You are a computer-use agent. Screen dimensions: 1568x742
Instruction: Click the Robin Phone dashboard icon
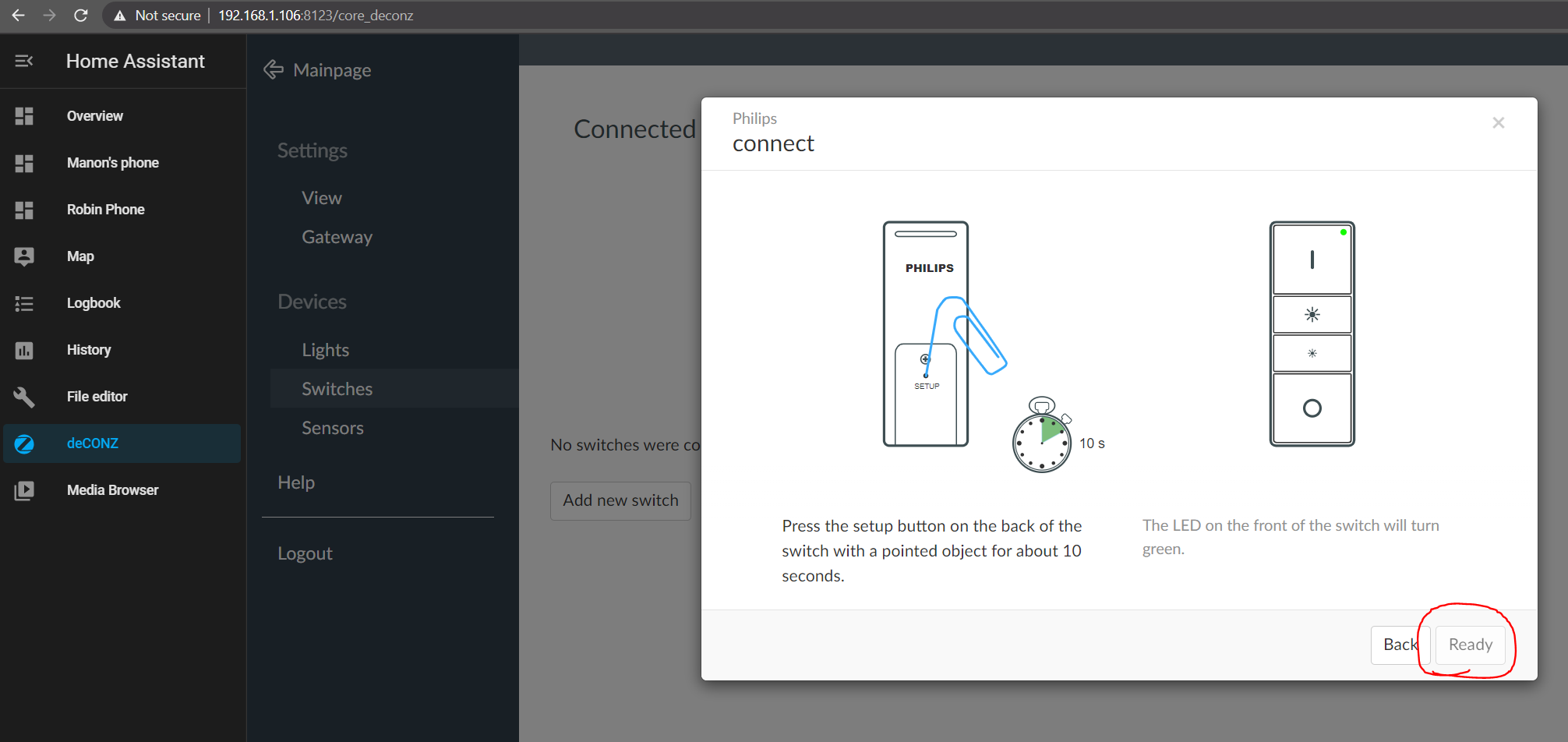point(24,210)
